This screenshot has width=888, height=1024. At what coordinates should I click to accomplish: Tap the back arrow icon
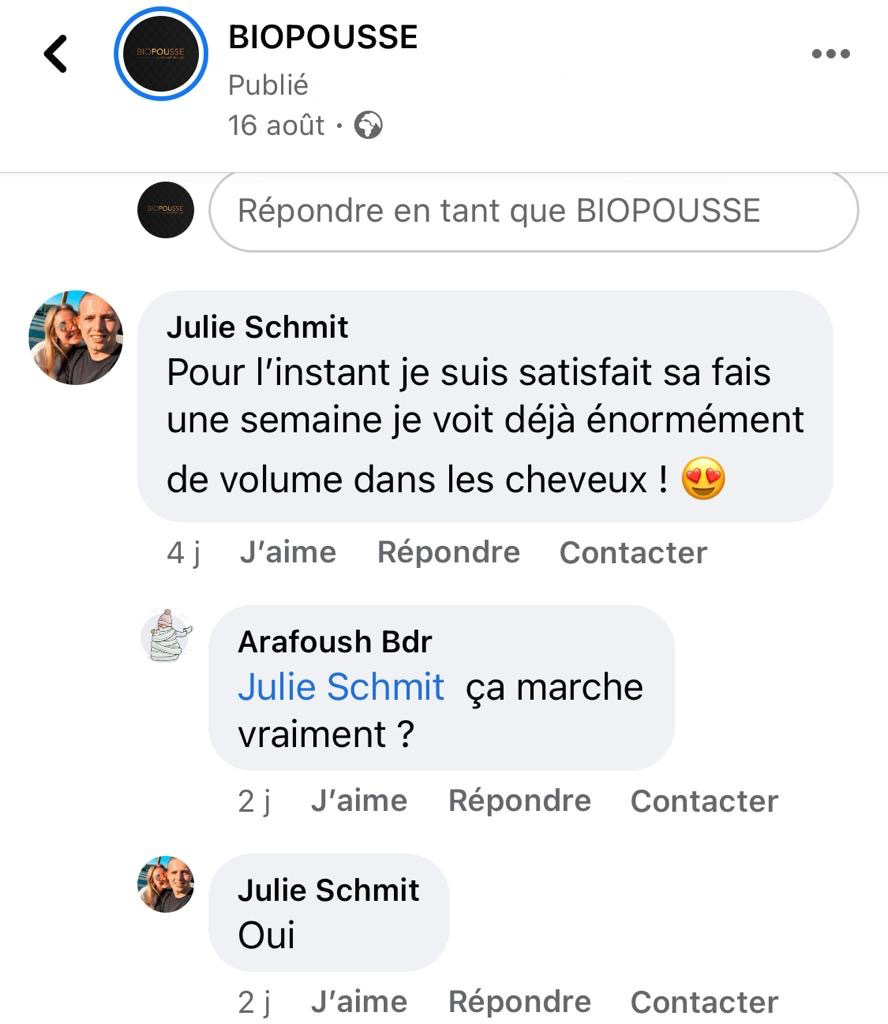[x=56, y=54]
